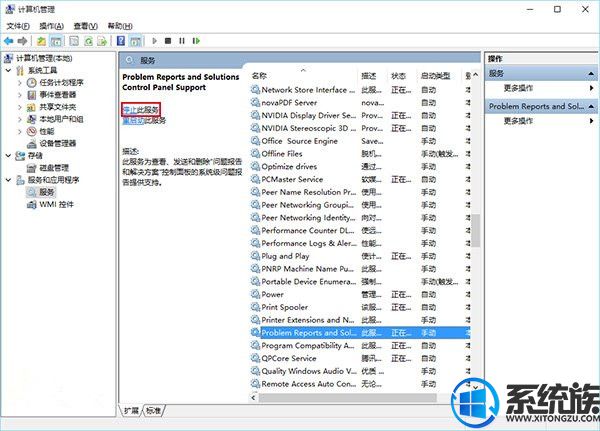Select the Plug and Play service row

coord(360,256)
